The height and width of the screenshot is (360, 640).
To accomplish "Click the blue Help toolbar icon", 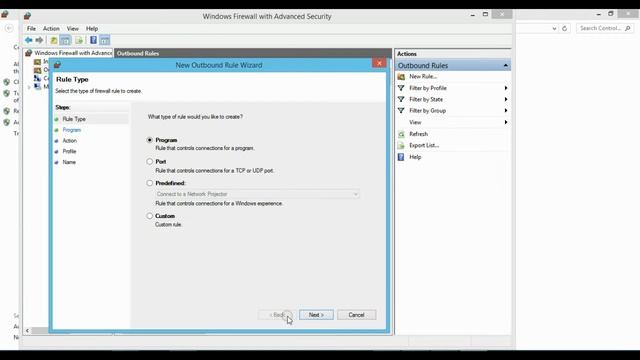I will 93,40.
